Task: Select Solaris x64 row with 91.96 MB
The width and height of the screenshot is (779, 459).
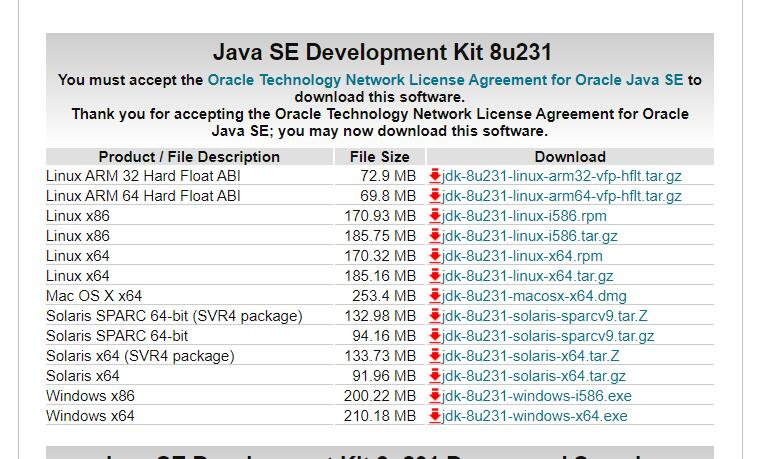Action: click(x=380, y=376)
